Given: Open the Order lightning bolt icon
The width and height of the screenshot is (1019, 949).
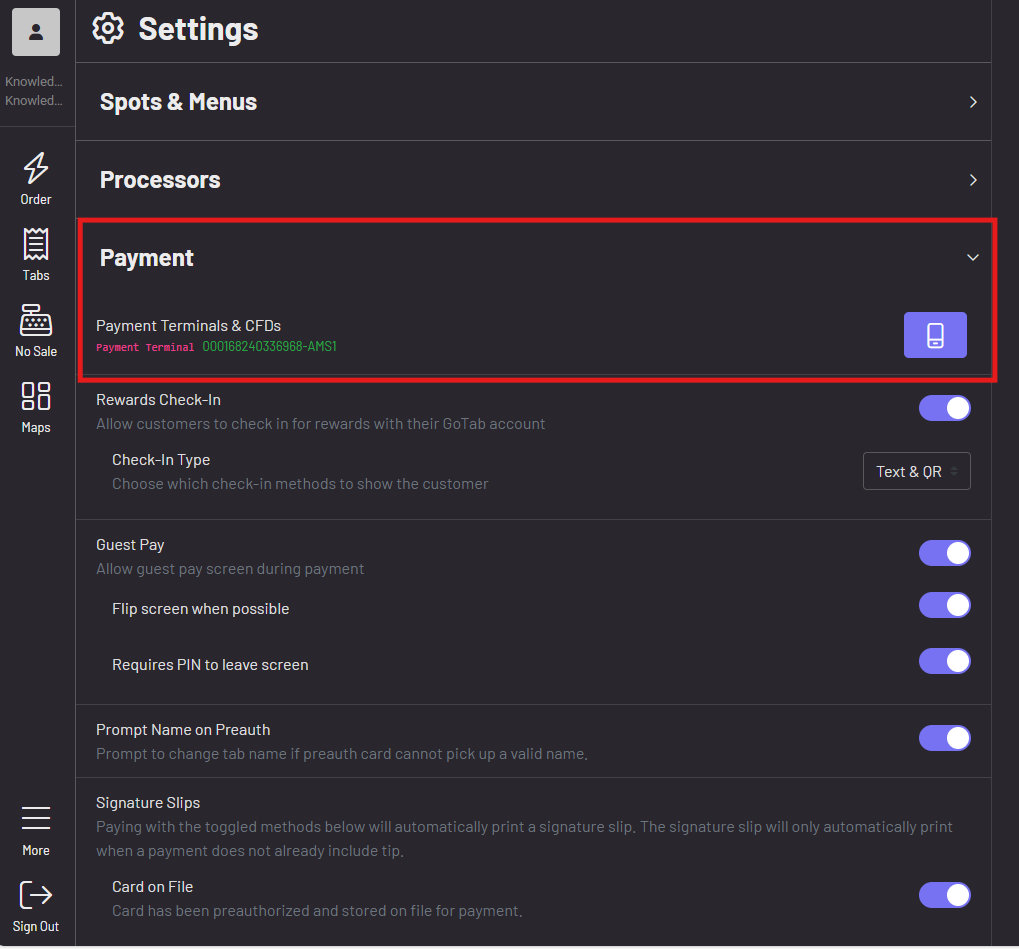Looking at the screenshot, I should pyautogui.click(x=36, y=168).
